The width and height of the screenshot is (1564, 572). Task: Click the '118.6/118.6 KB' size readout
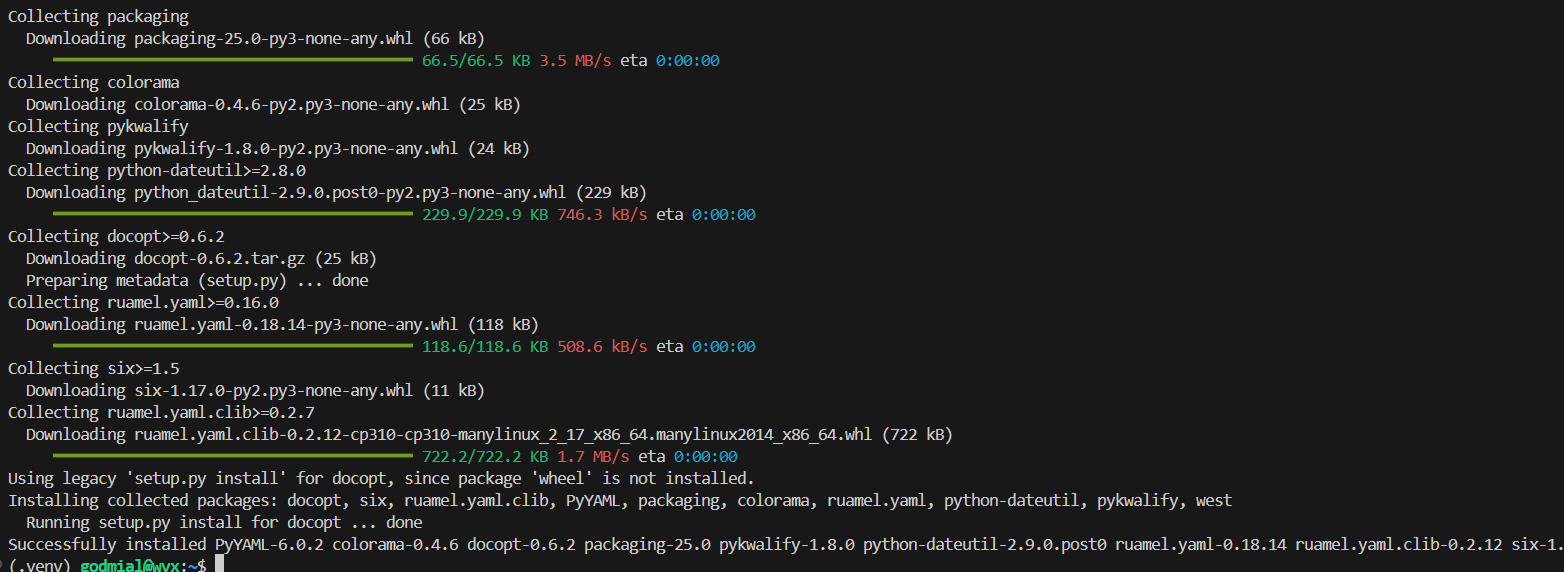point(485,347)
